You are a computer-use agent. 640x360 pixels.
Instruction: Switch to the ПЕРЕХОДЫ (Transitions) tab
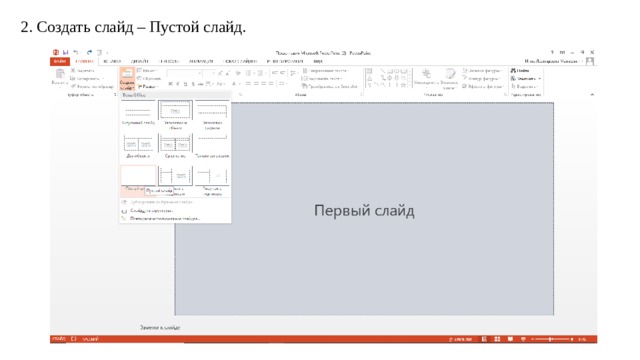(x=169, y=61)
